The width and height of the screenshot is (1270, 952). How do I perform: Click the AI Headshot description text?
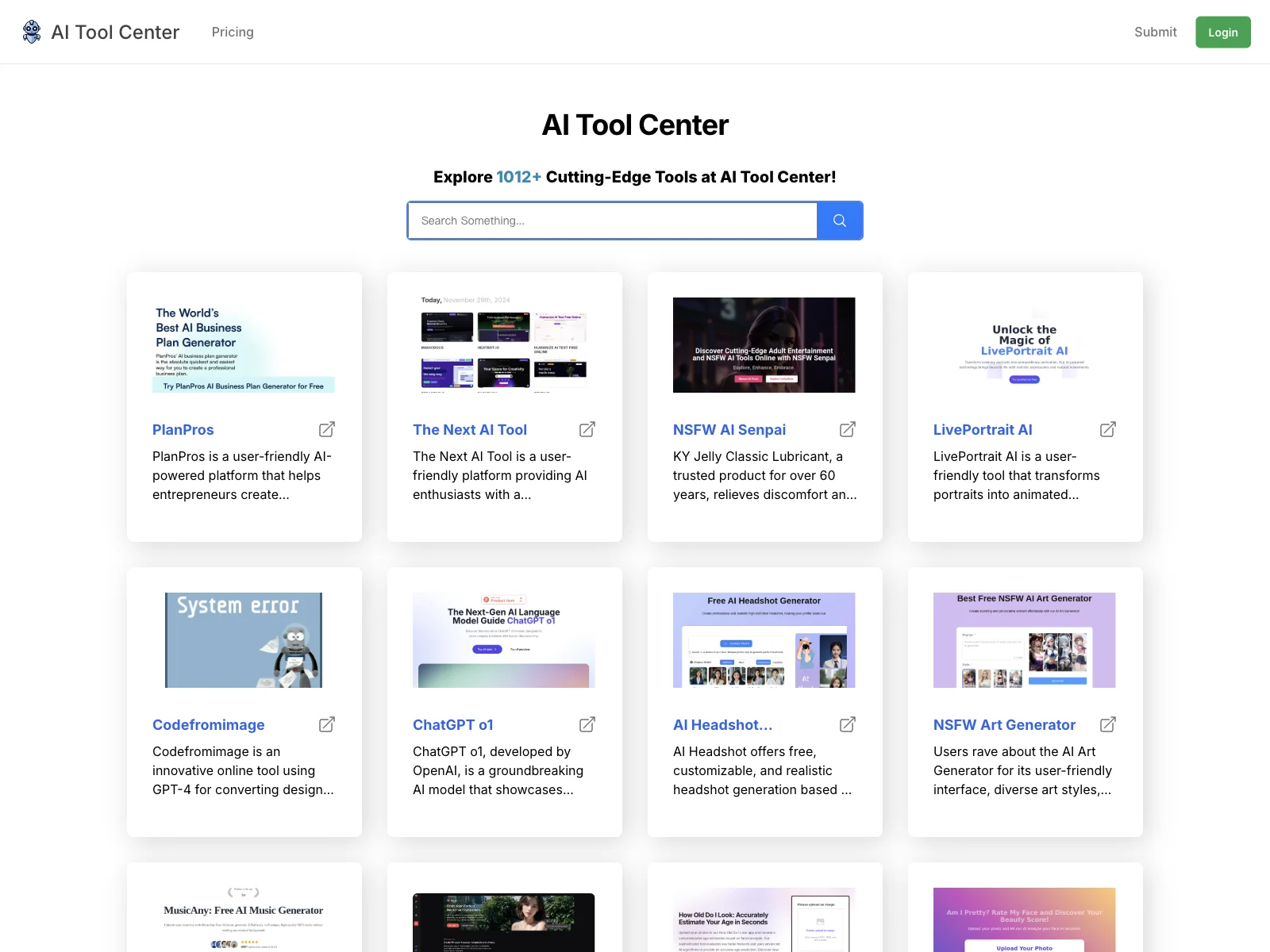pos(762,770)
